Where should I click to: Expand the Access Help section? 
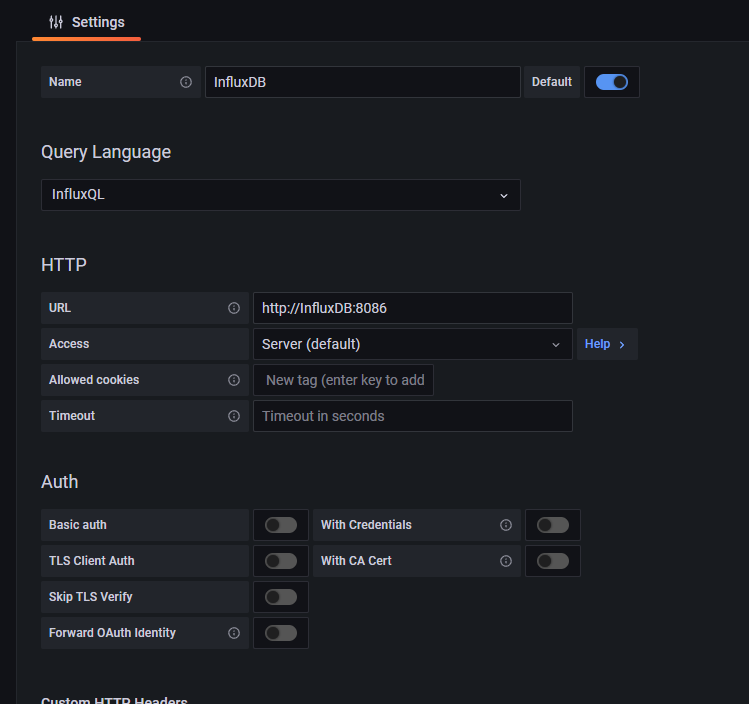(x=607, y=344)
